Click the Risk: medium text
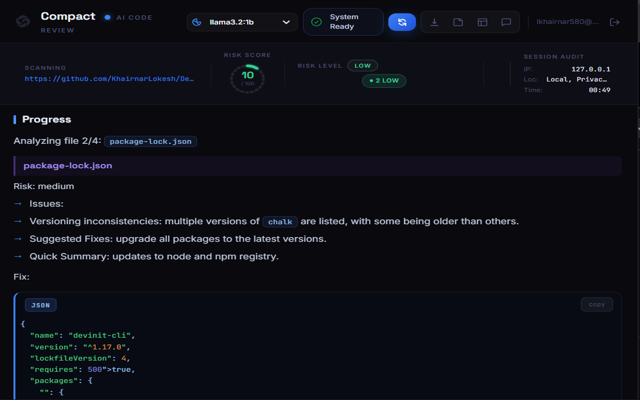This screenshot has width=640, height=400. pyautogui.click(x=44, y=186)
